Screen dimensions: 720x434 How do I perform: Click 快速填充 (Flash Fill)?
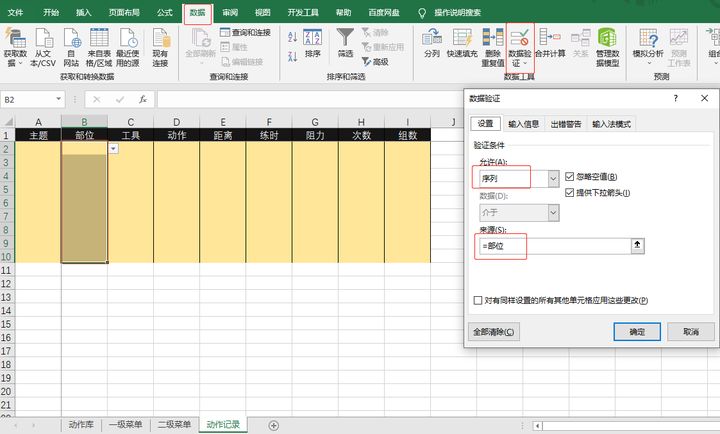(x=462, y=43)
